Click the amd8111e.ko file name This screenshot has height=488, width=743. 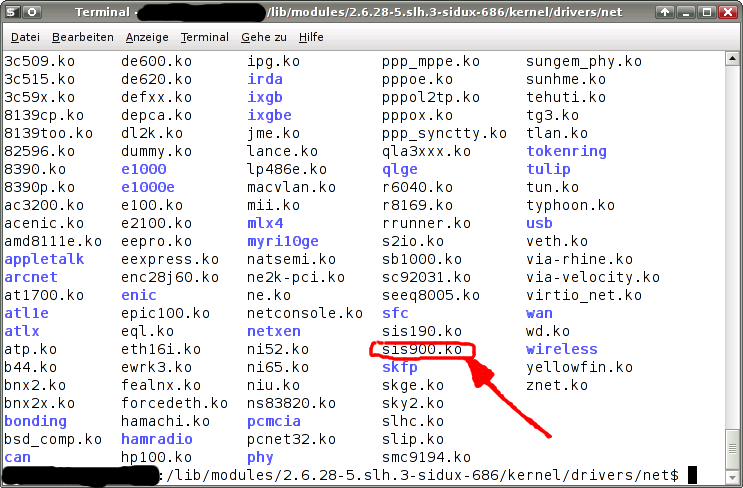tap(53, 241)
